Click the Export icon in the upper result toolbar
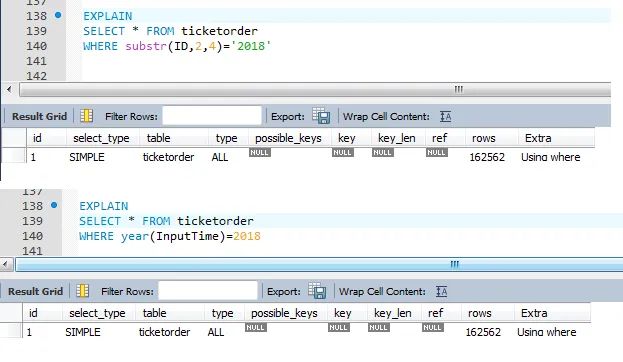This screenshot has height=362, width=623. point(321,116)
